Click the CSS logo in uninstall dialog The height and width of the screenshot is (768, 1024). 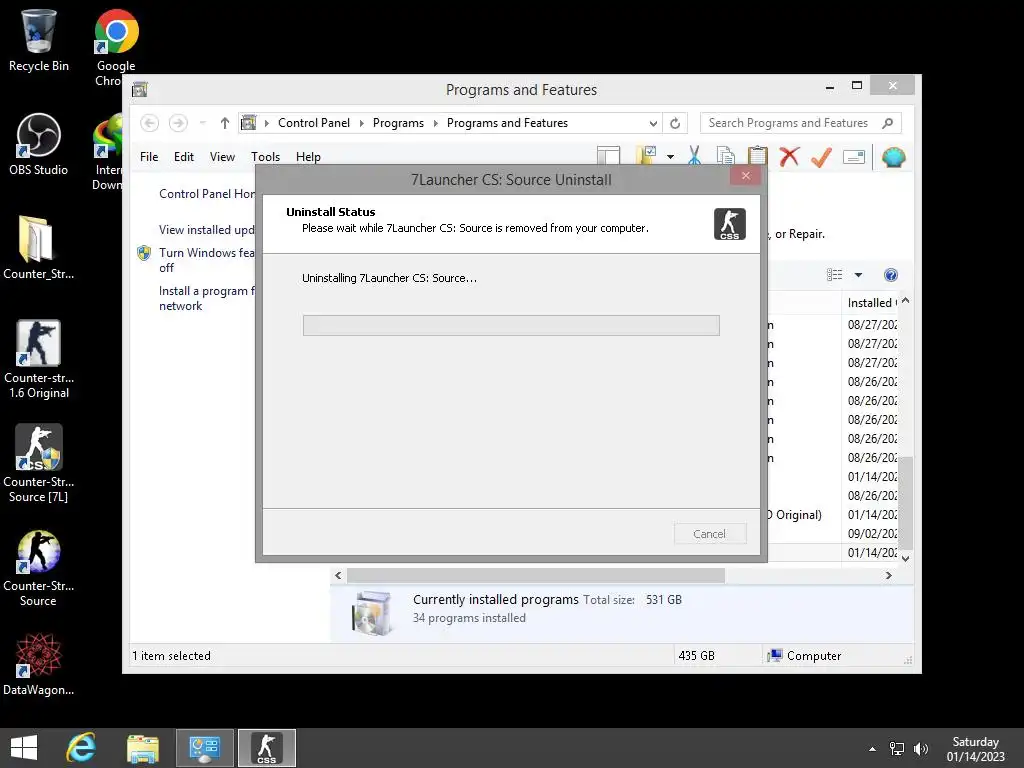tap(729, 224)
